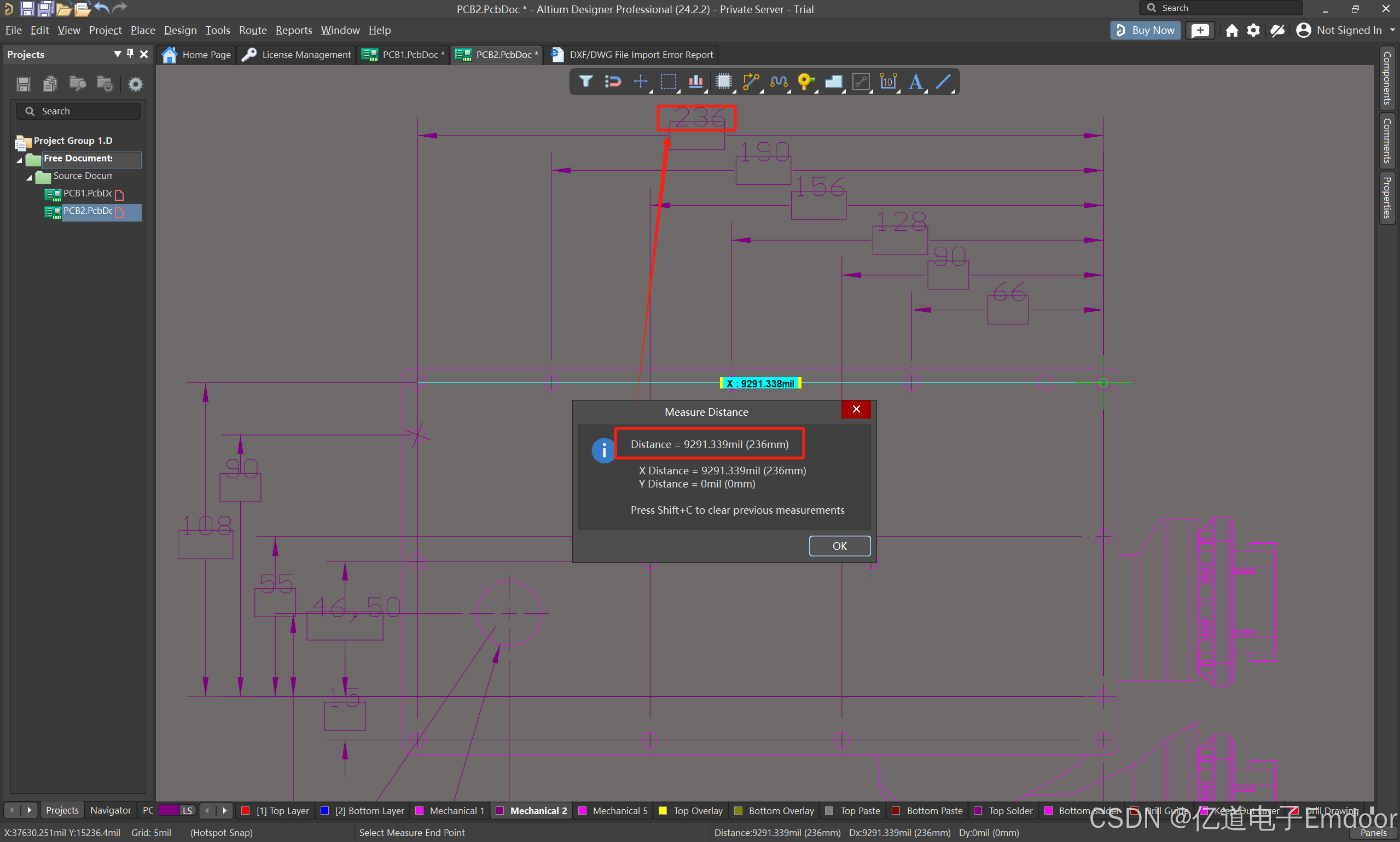Image resolution: width=1400 pixels, height=842 pixels.
Task: Select the Align Objects toolbar icon
Action: 695,82
